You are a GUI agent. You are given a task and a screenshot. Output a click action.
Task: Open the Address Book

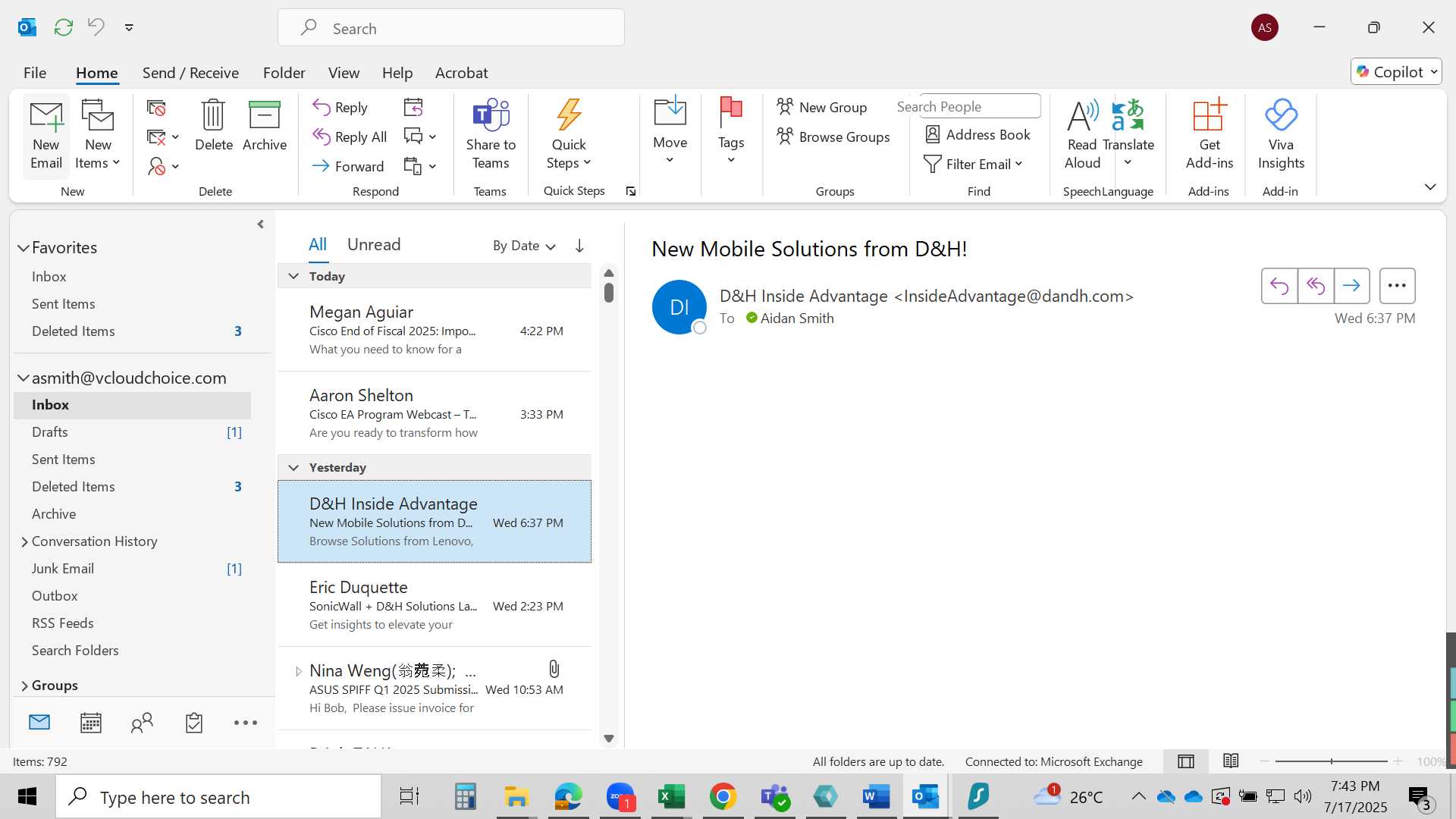click(977, 134)
